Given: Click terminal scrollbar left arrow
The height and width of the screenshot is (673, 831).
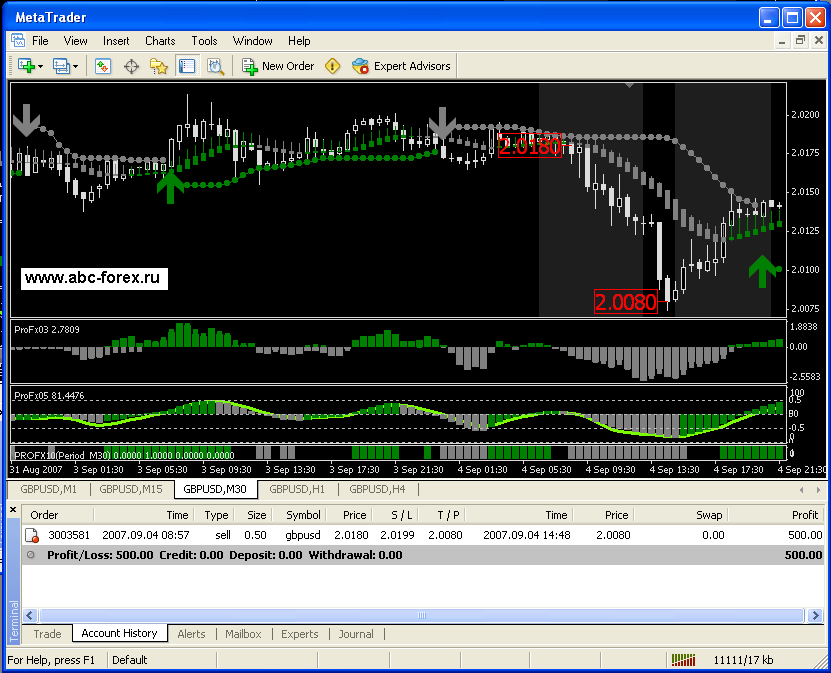Looking at the screenshot, I should [x=30, y=615].
